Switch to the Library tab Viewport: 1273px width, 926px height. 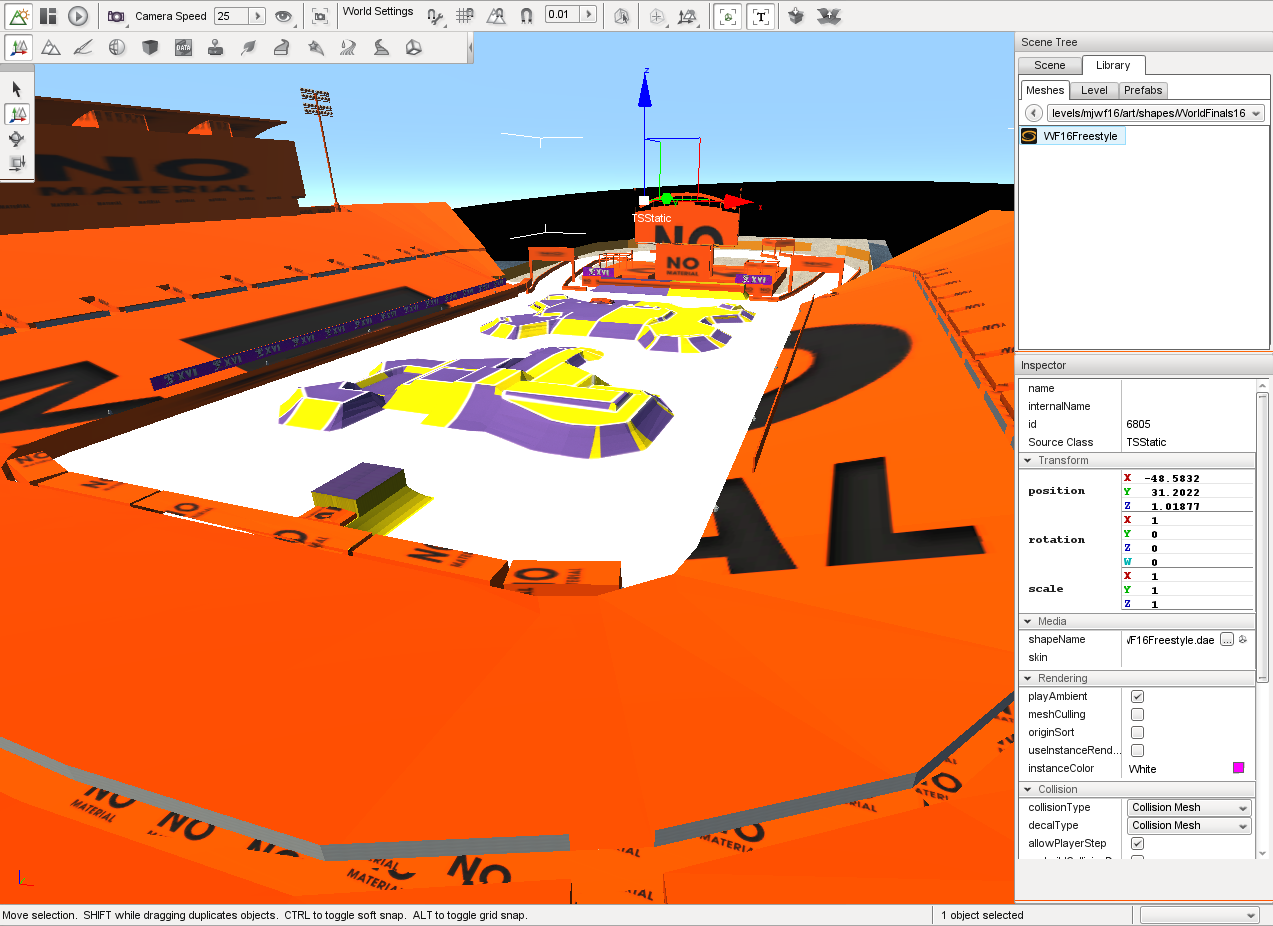1113,65
